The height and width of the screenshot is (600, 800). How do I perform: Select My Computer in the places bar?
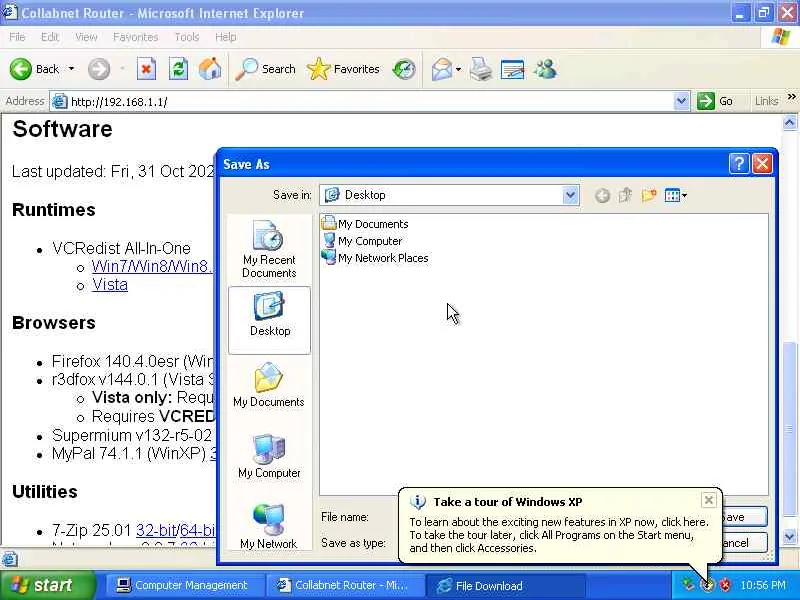[x=269, y=457]
